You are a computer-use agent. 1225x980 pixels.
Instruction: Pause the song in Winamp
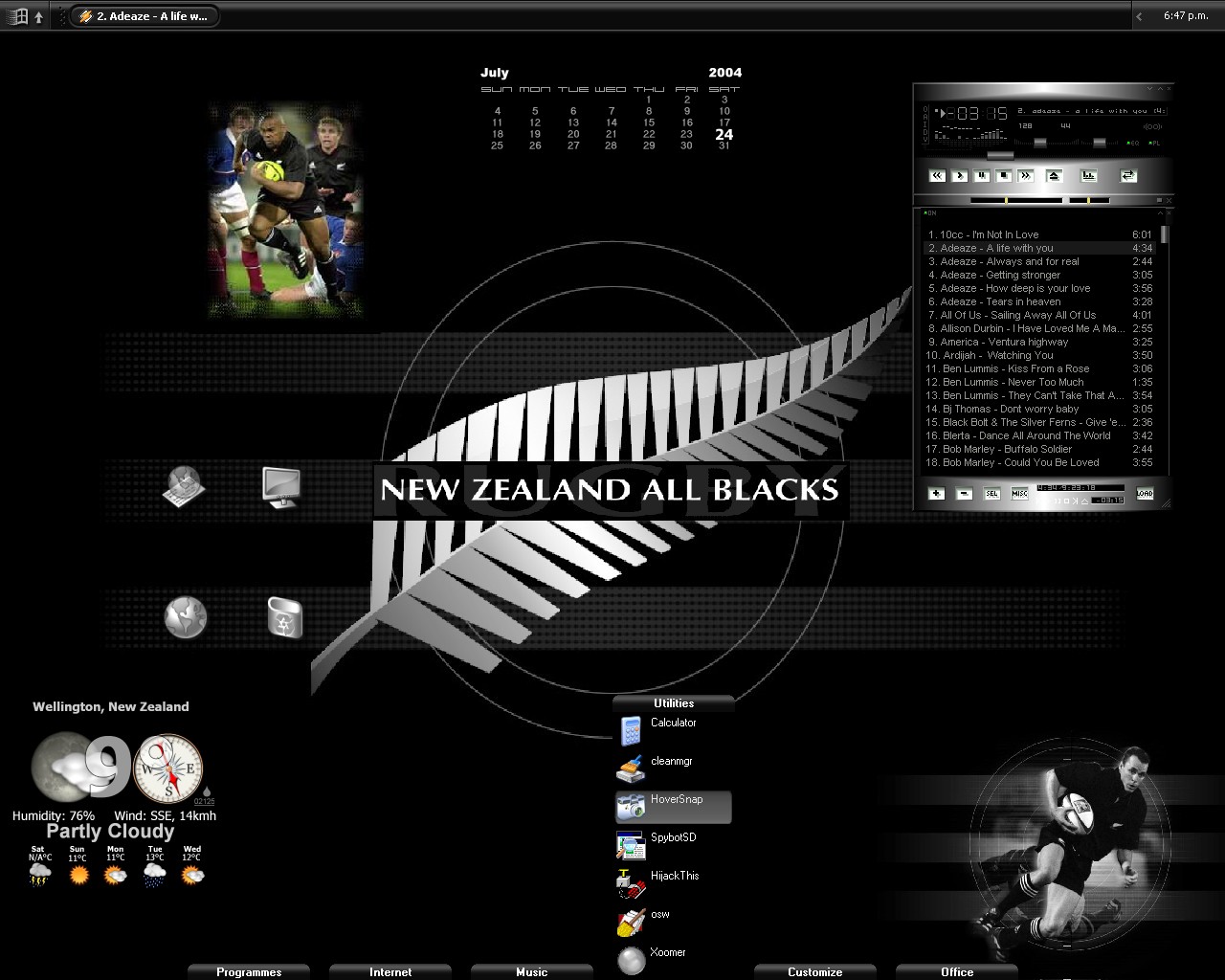click(x=981, y=175)
